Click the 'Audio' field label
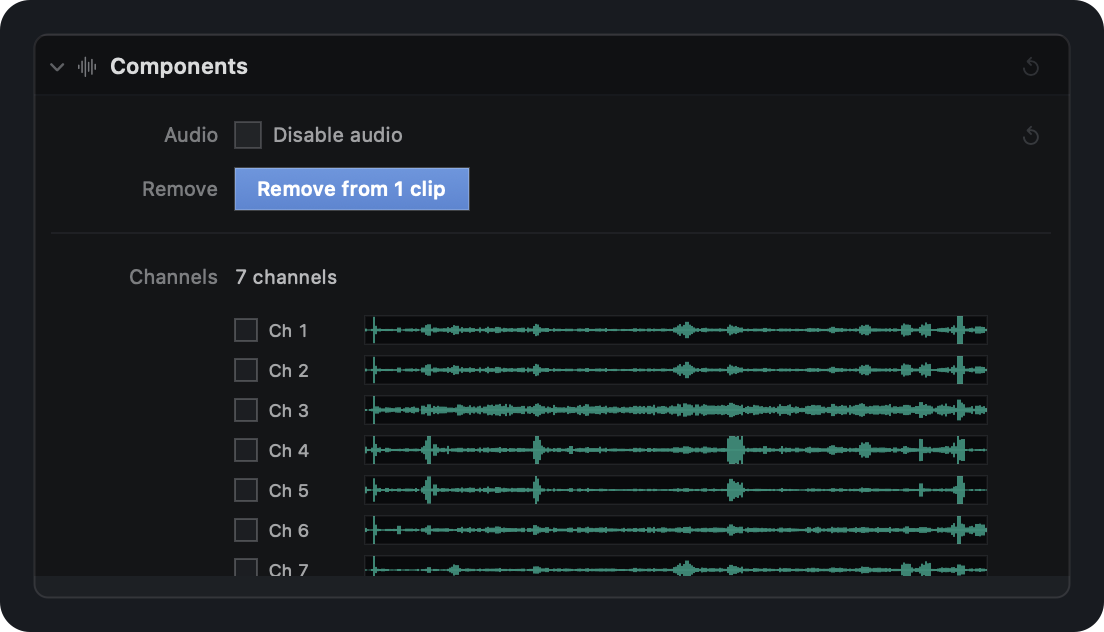The width and height of the screenshot is (1104, 632). coord(191,135)
